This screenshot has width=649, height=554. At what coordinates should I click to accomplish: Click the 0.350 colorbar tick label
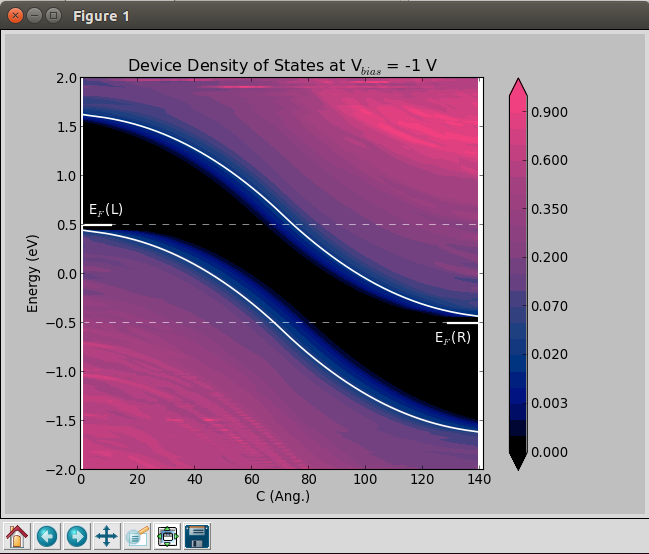pos(549,209)
